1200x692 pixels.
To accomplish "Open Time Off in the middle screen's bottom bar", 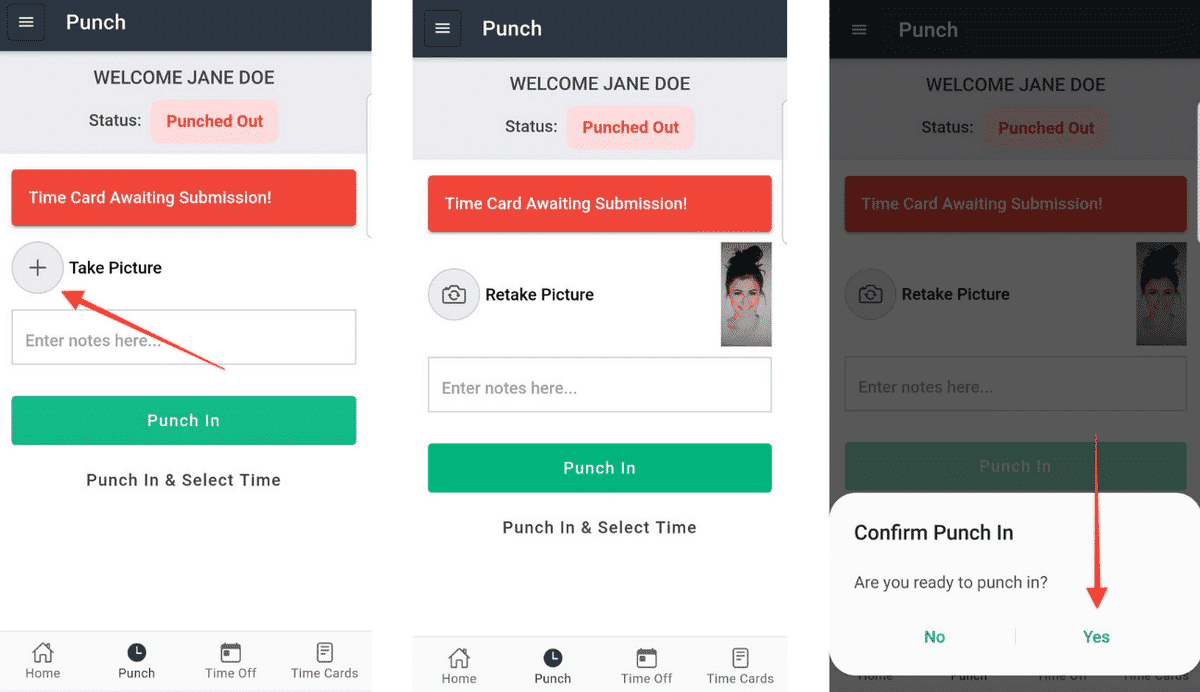I will (x=647, y=665).
